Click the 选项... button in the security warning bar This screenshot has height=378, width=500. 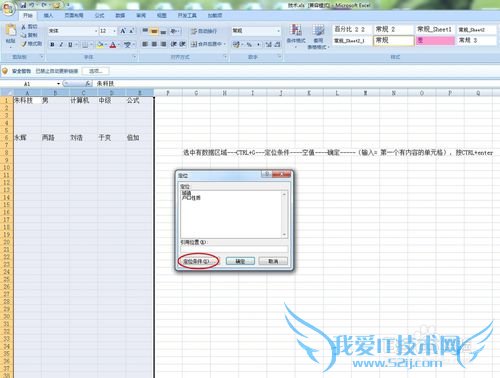point(96,71)
